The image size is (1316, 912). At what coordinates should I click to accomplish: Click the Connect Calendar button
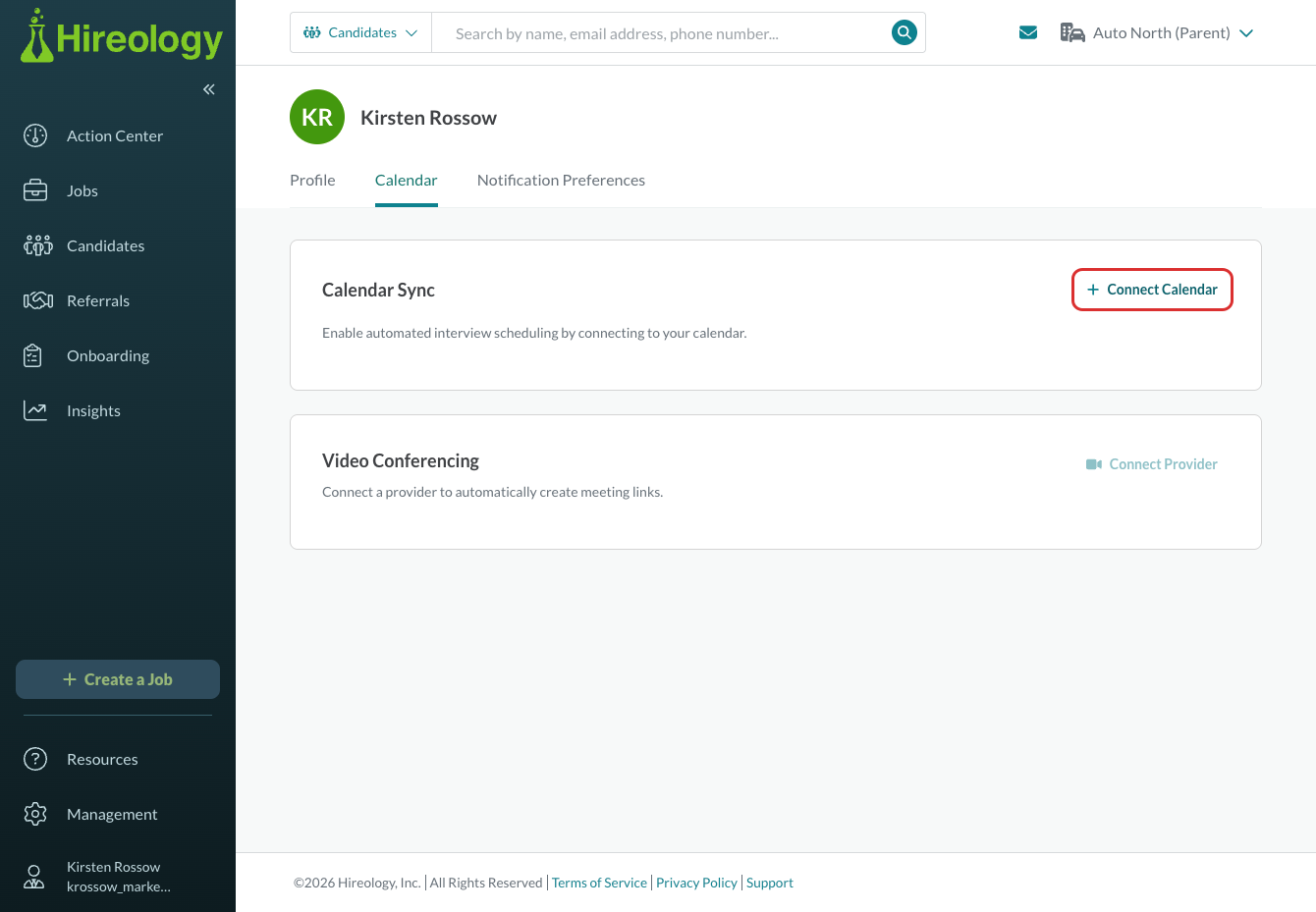tap(1152, 290)
